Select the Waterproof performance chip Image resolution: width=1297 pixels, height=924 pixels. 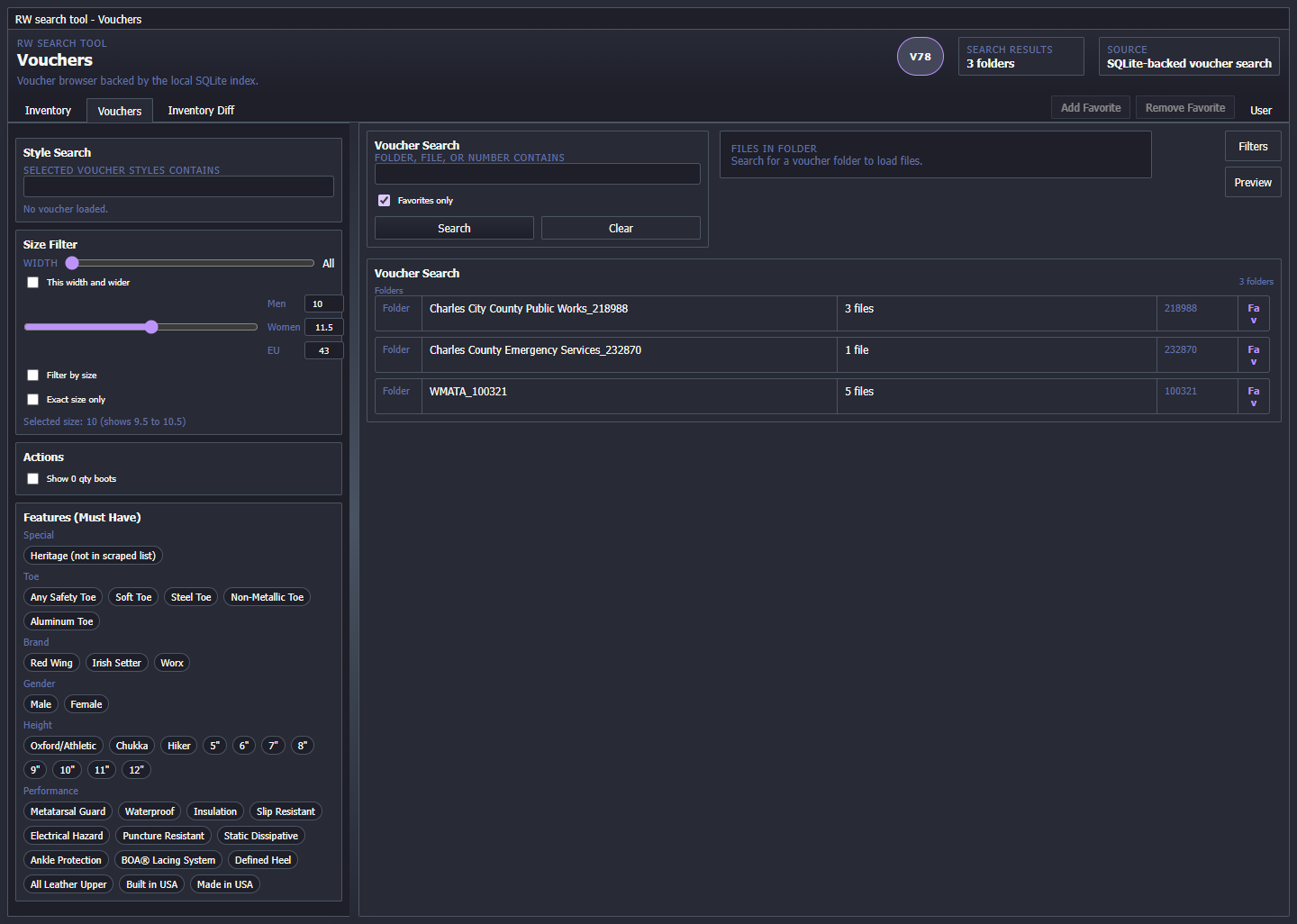[150, 811]
